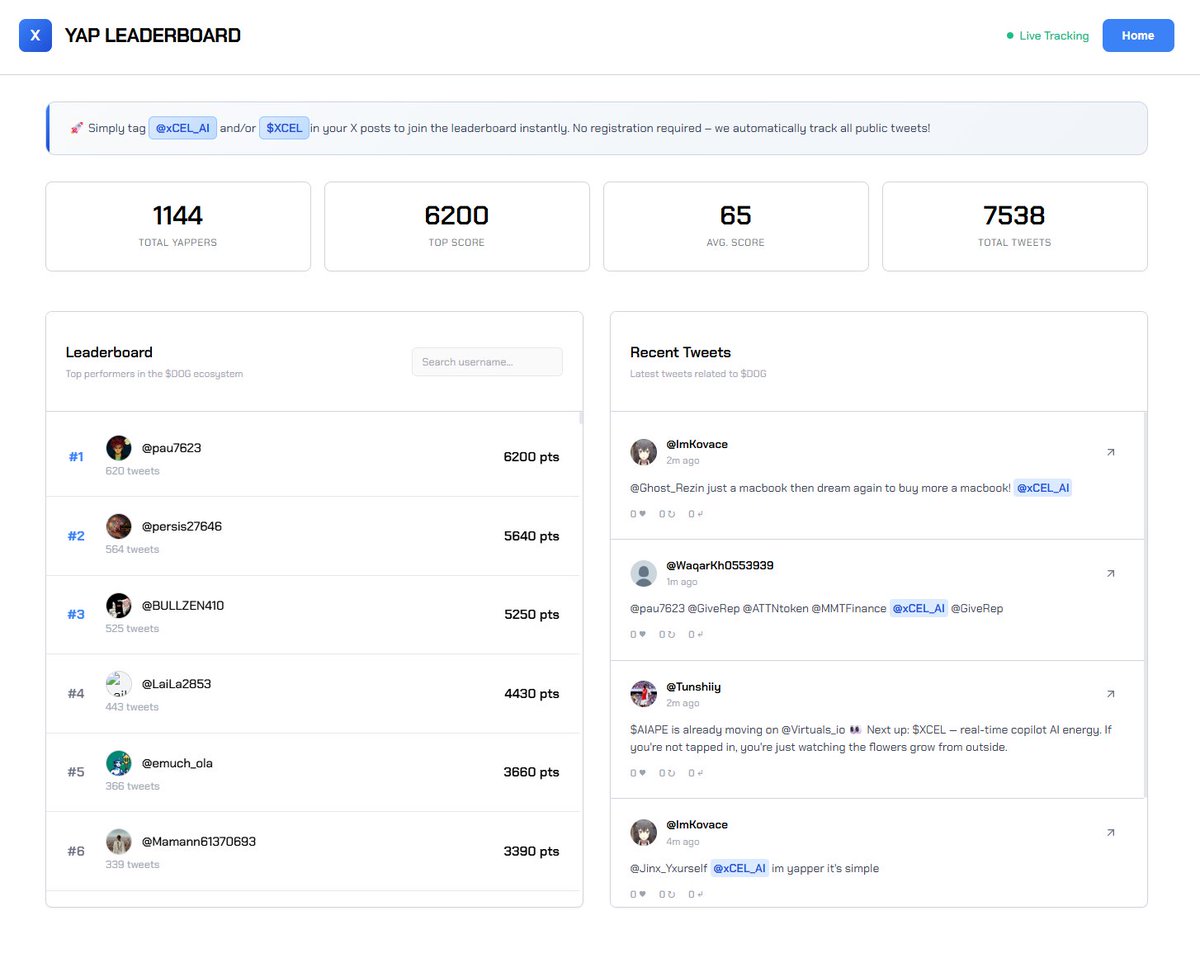
Task: Click the 65 Avg. Score stat card
Action: (736, 226)
